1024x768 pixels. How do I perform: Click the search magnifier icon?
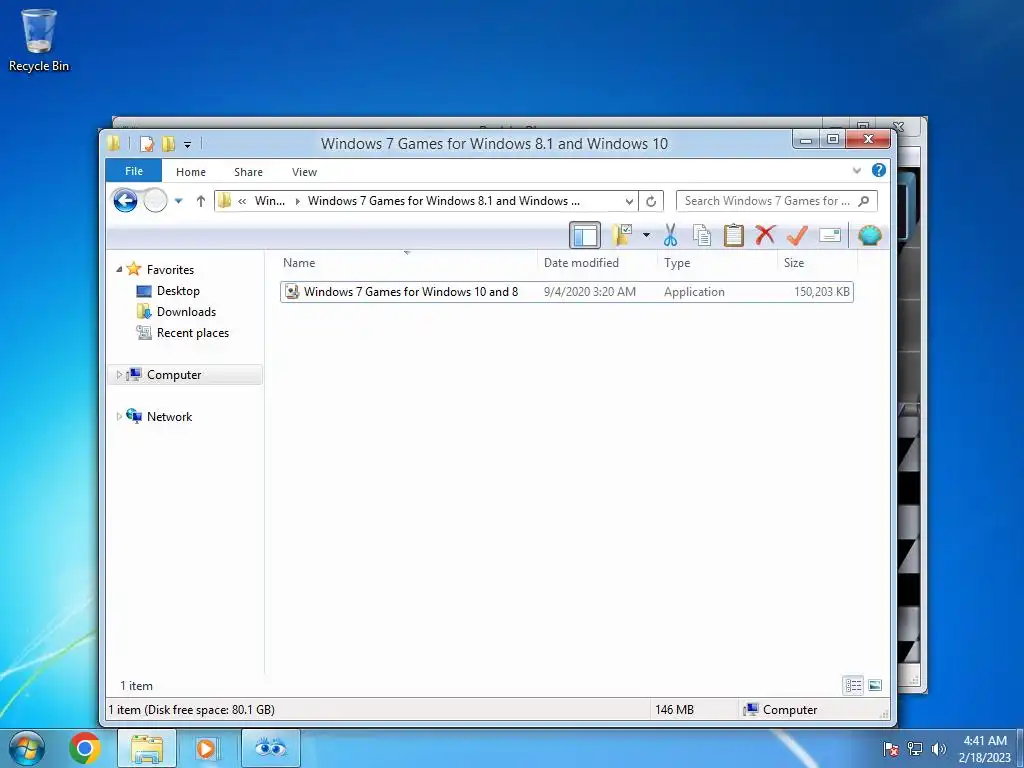[864, 201]
